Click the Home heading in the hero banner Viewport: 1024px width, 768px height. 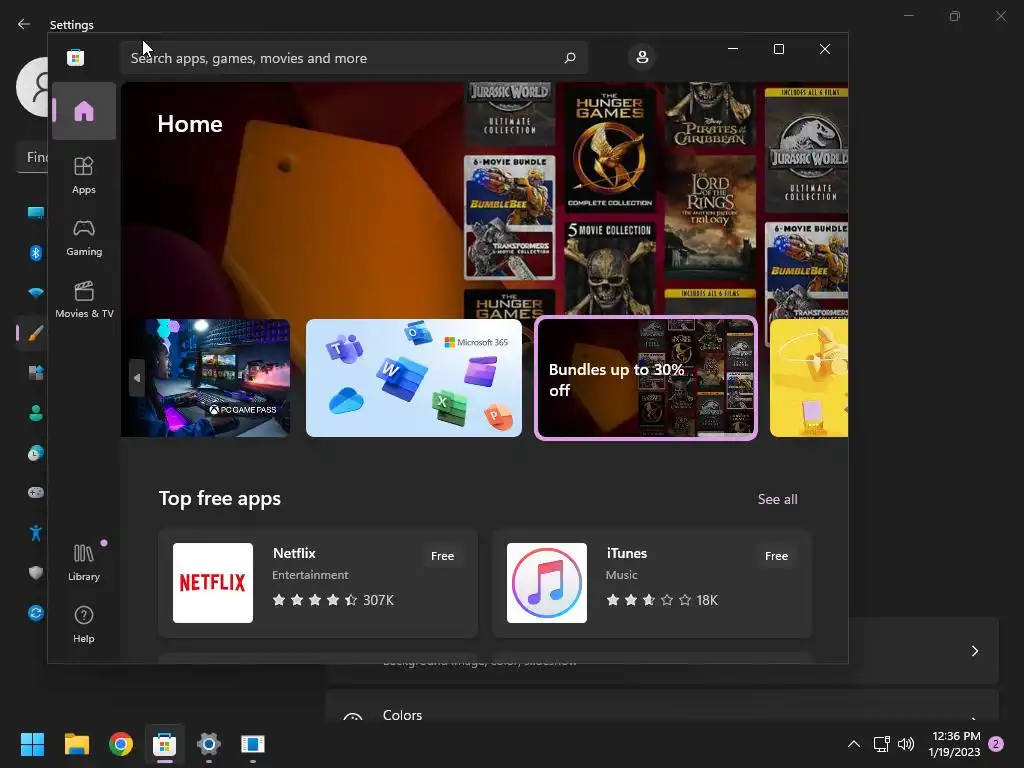(190, 124)
